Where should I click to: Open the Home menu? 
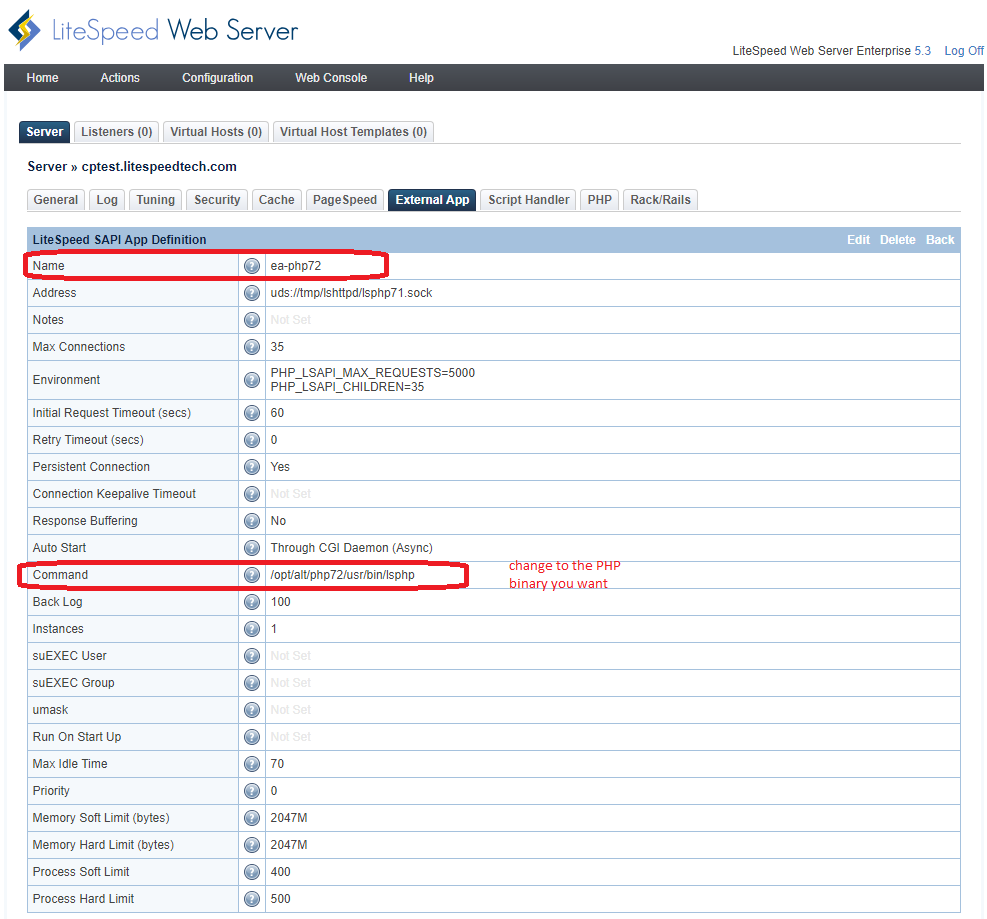click(x=42, y=78)
